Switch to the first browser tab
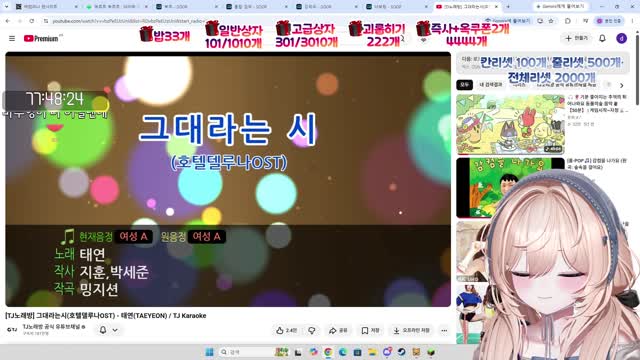 [x=46, y=7]
